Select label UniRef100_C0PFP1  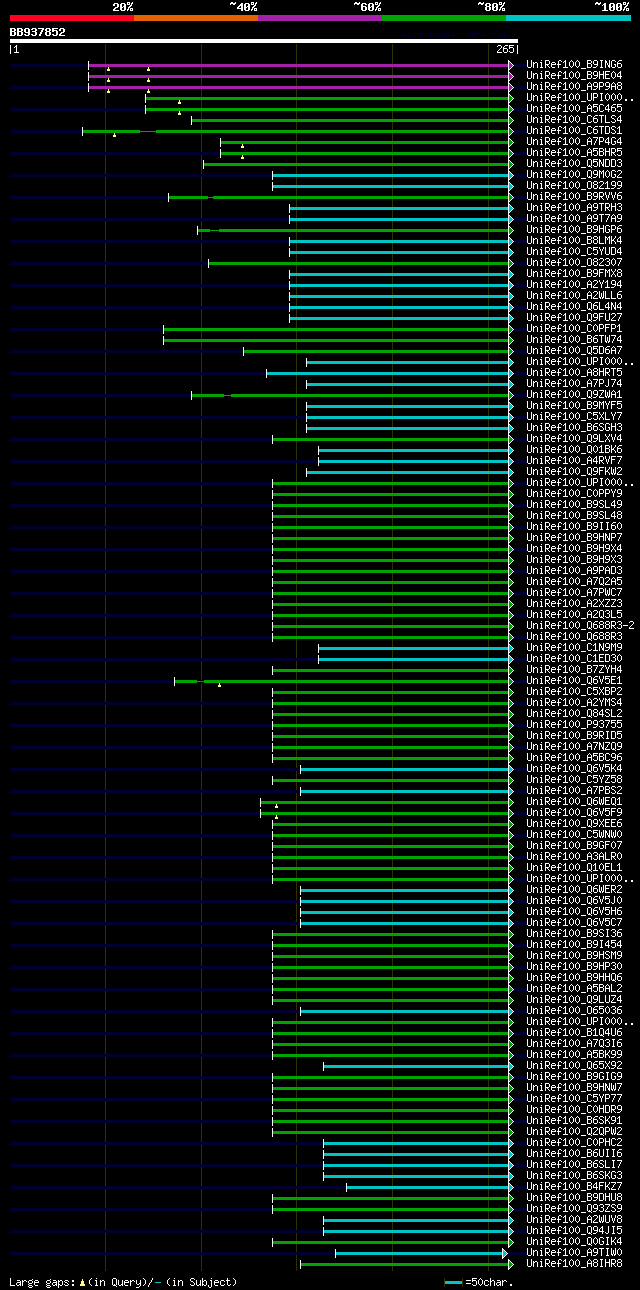point(574,329)
